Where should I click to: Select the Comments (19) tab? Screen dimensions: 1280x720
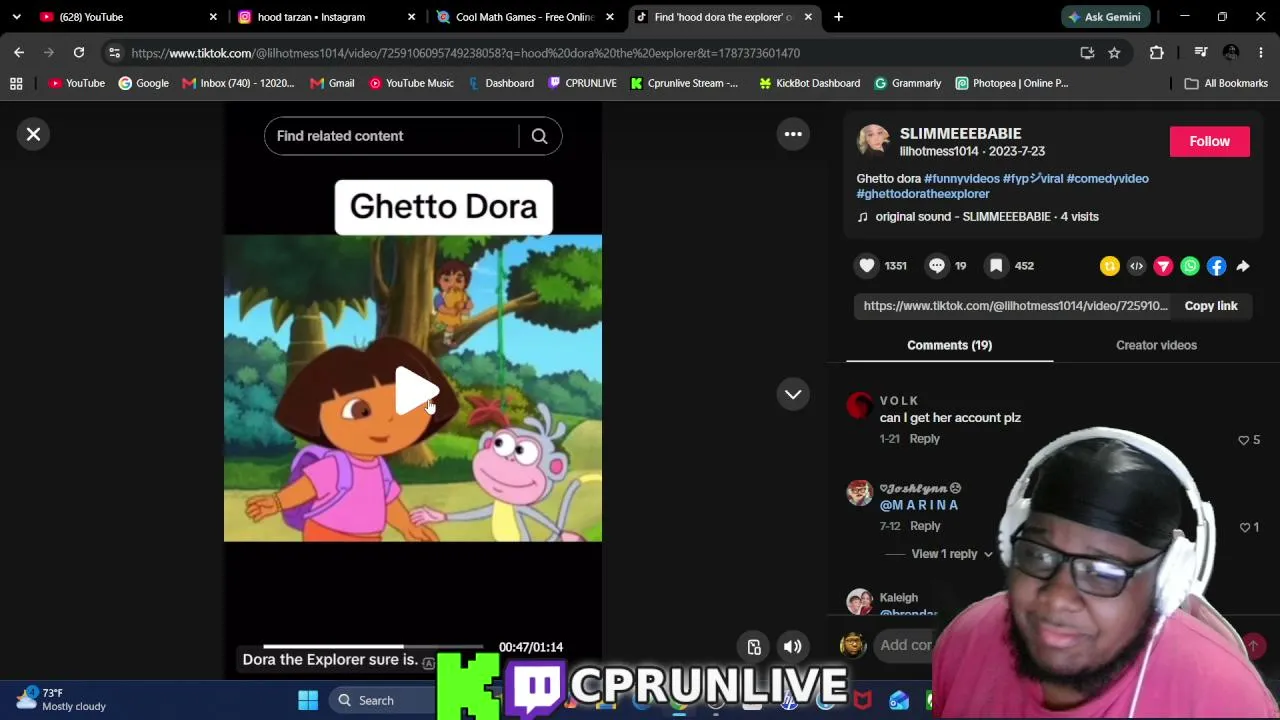tap(949, 345)
